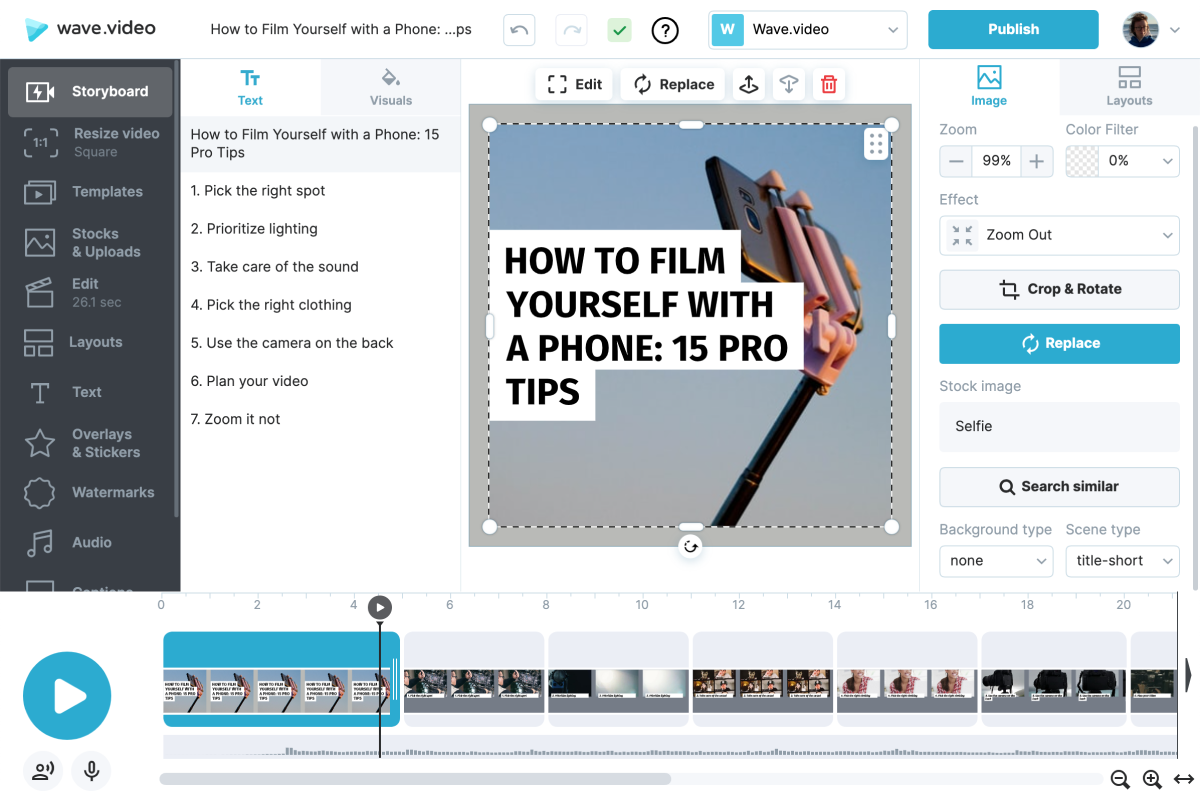Open the help question mark icon
This screenshot has width=1200, height=800.
coord(665,30)
